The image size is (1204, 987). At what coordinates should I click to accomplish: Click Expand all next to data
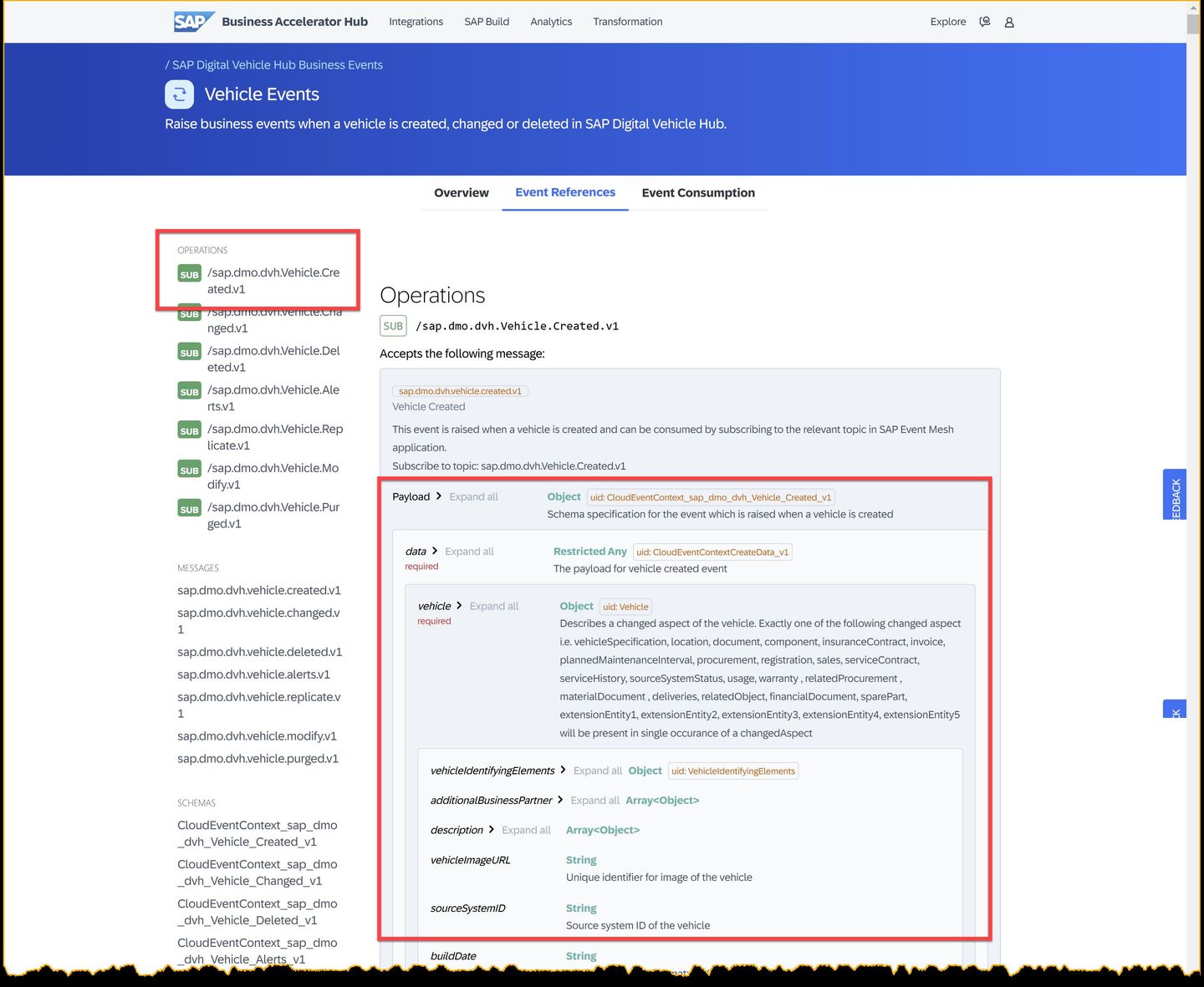click(469, 552)
